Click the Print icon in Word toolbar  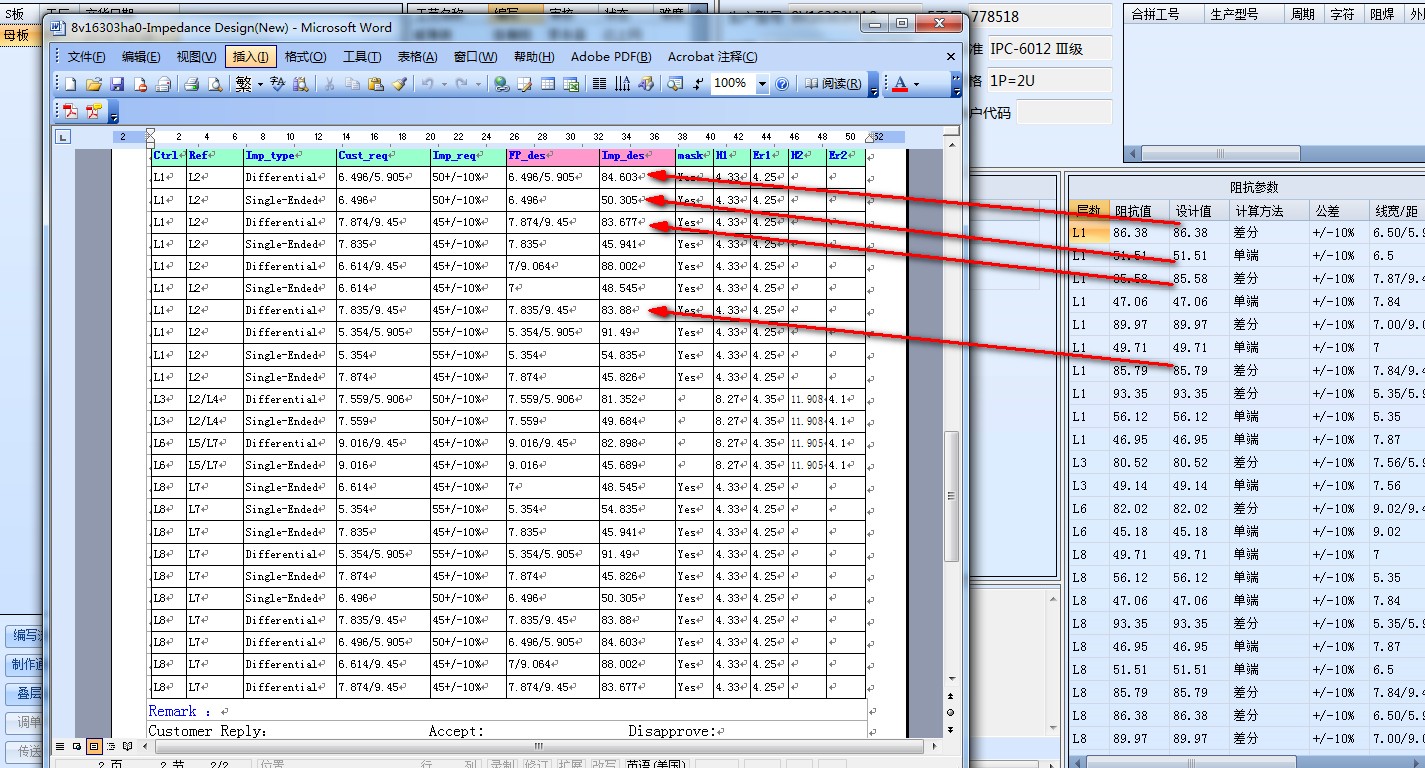tap(191, 84)
